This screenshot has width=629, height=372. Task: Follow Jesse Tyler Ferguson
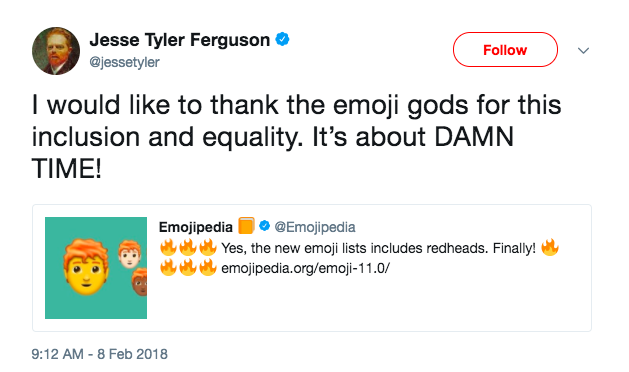505,50
